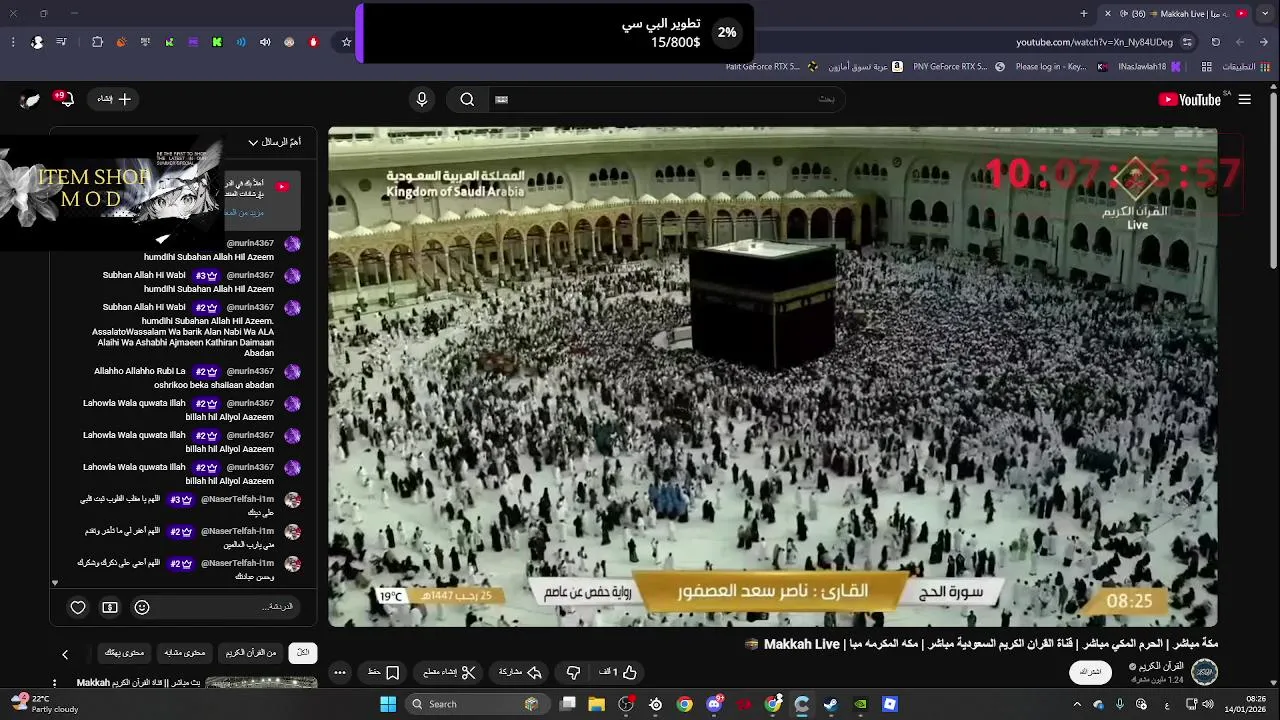Dislike the video with thumbs-down icon
The image size is (1280, 720).
(573, 672)
